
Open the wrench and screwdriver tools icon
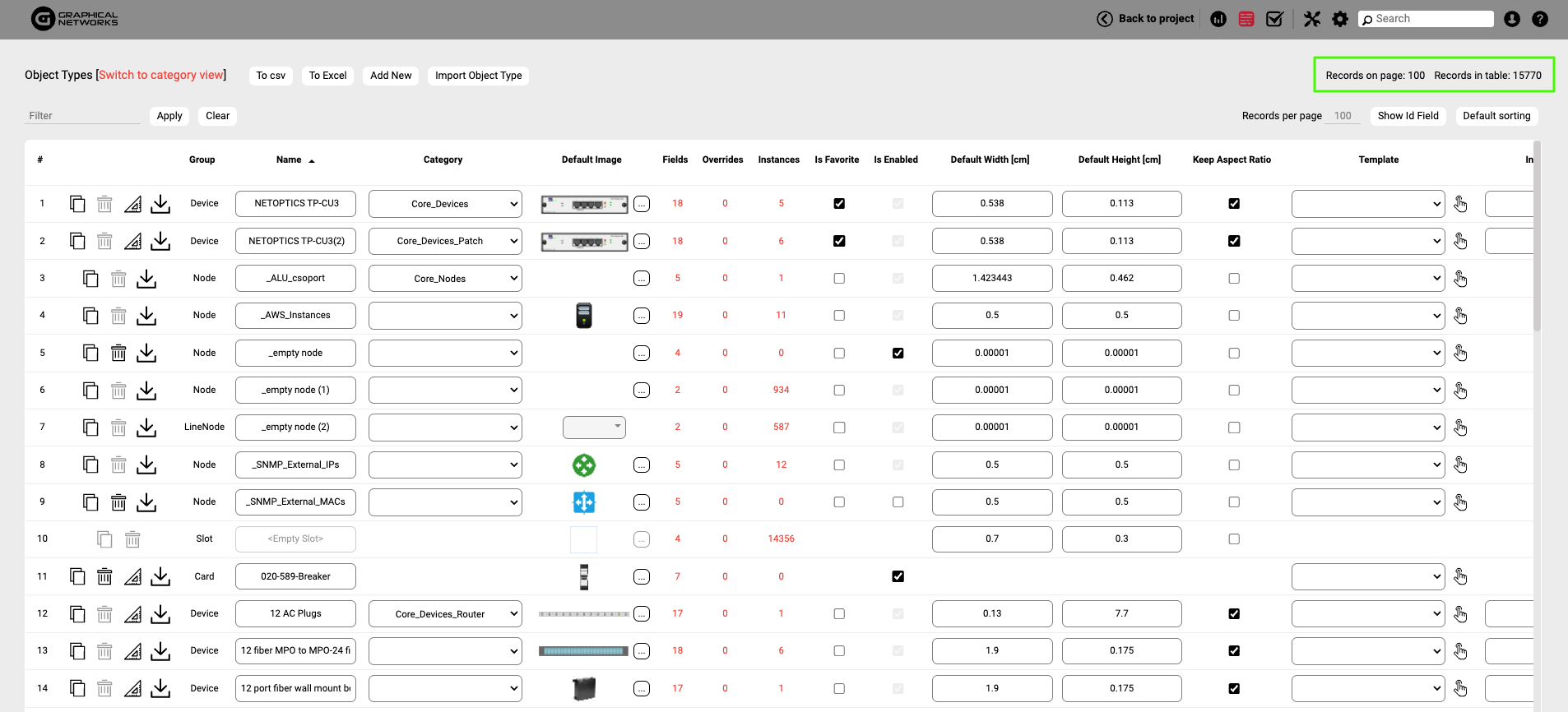pyautogui.click(x=1311, y=19)
